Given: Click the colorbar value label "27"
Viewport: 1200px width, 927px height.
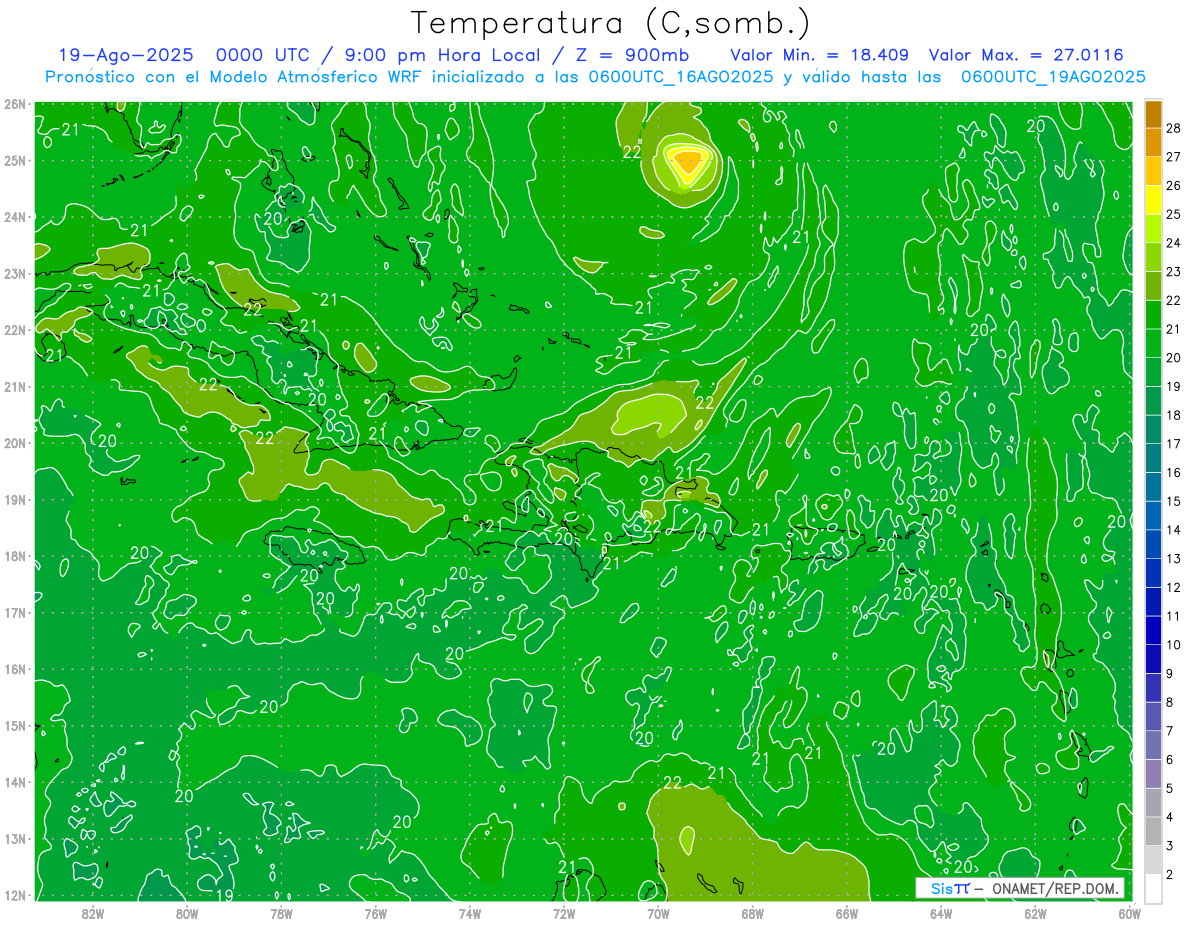Looking at the screenshot, I should pyautogui.click(x=1174, y=157).
